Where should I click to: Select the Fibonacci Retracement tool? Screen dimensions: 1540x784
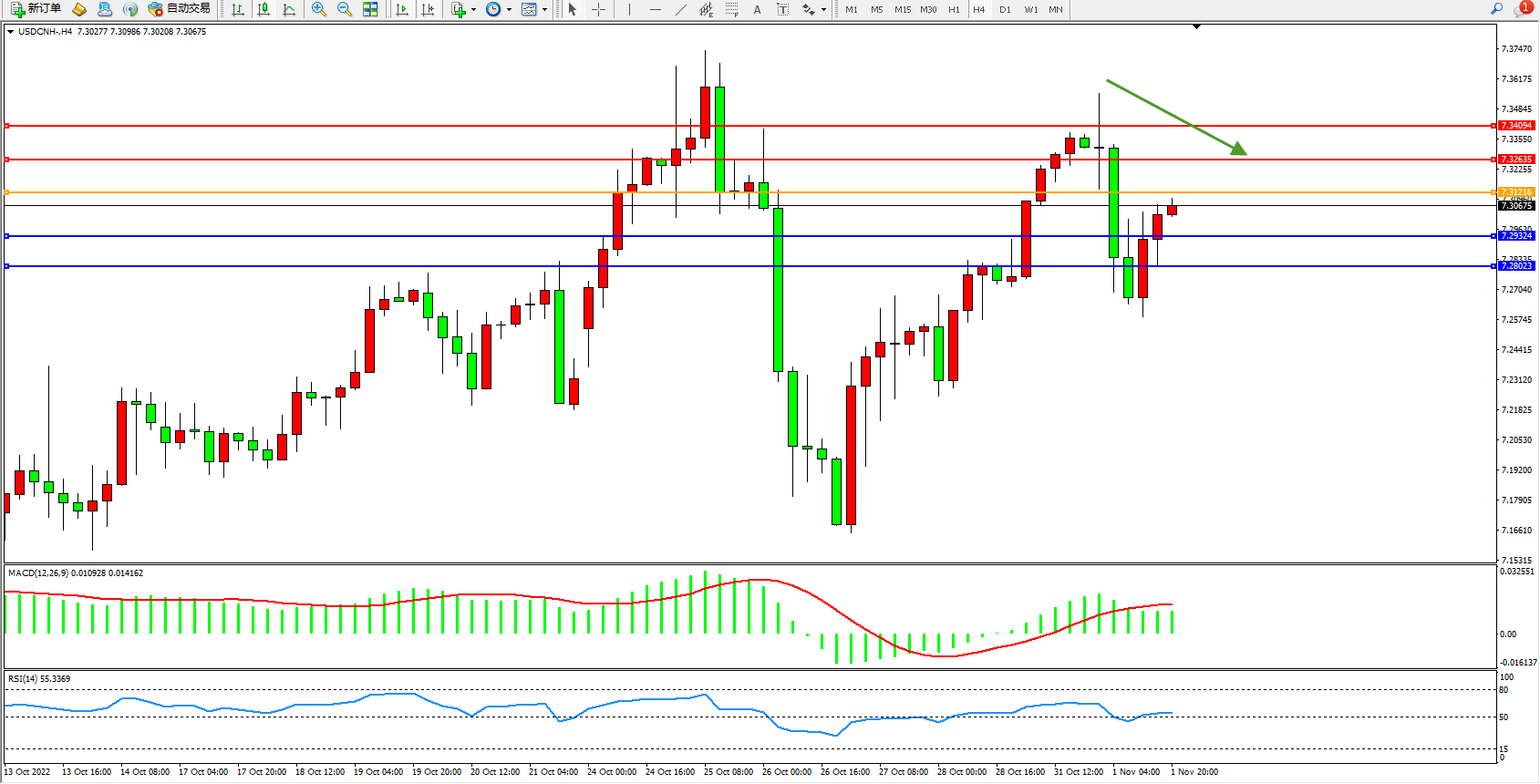click(x=731, y=9)
